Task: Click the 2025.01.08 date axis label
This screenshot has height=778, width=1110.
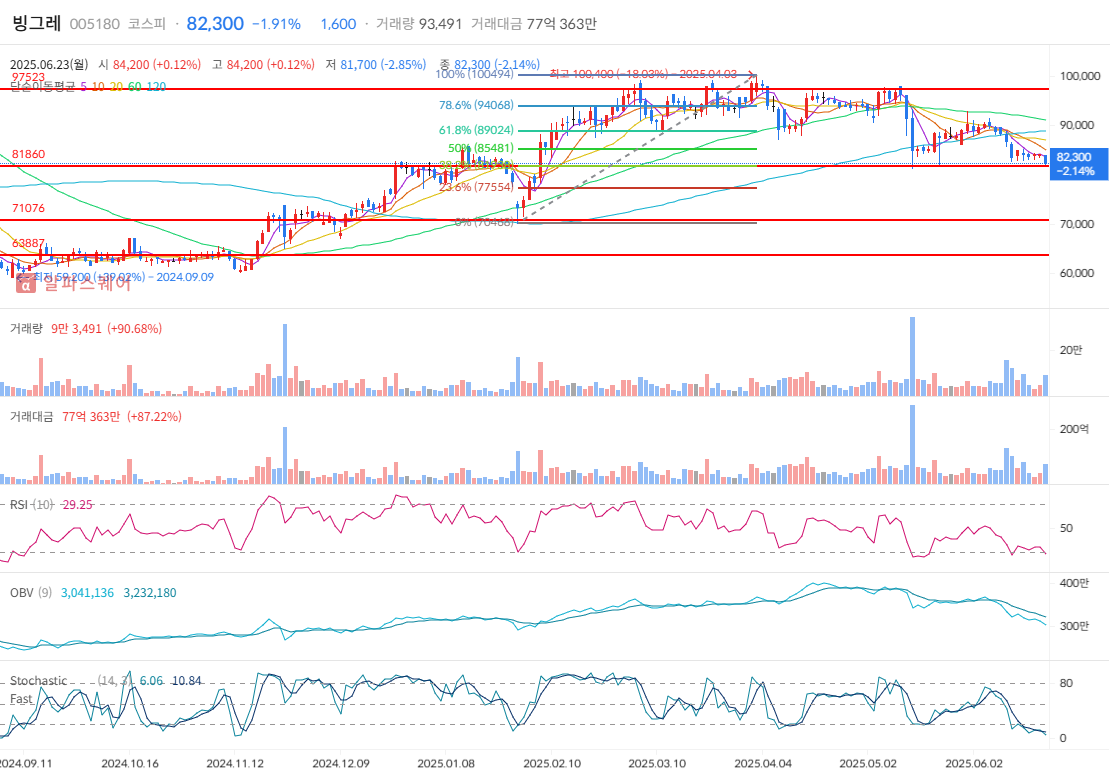Action: (446, 764)
